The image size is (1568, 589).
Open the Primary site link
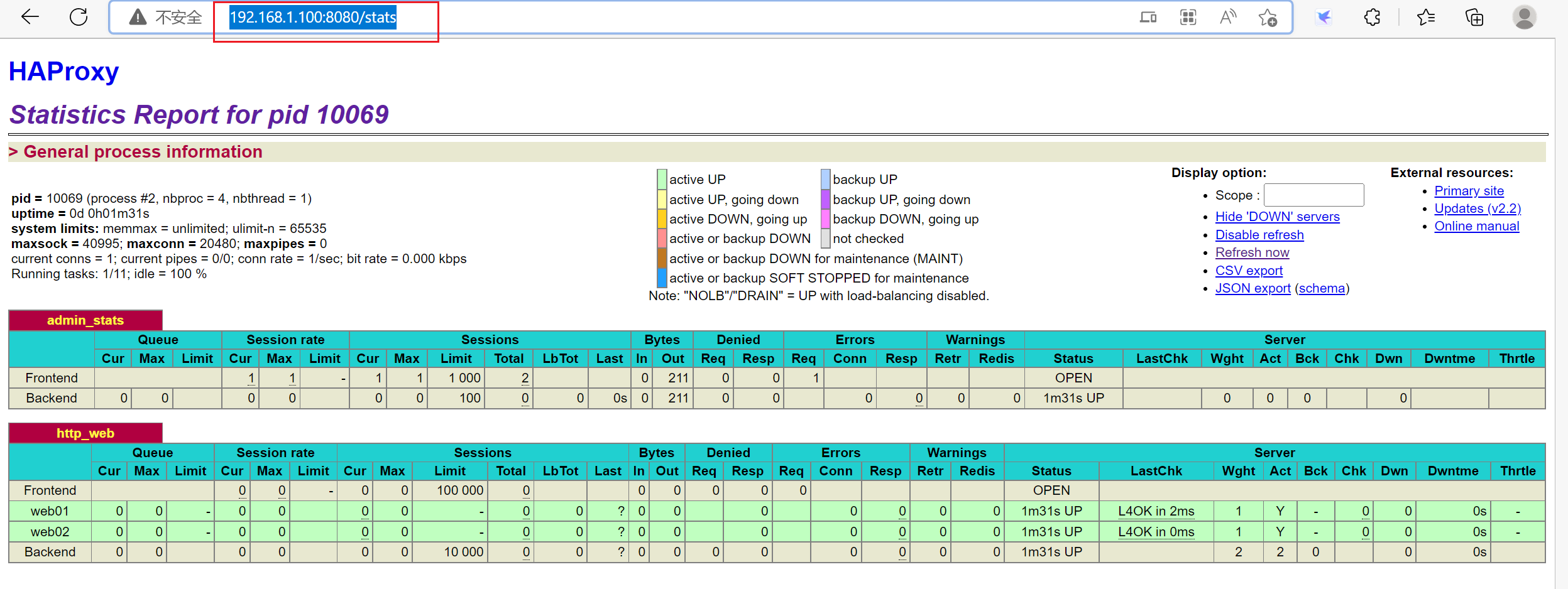1469,191
